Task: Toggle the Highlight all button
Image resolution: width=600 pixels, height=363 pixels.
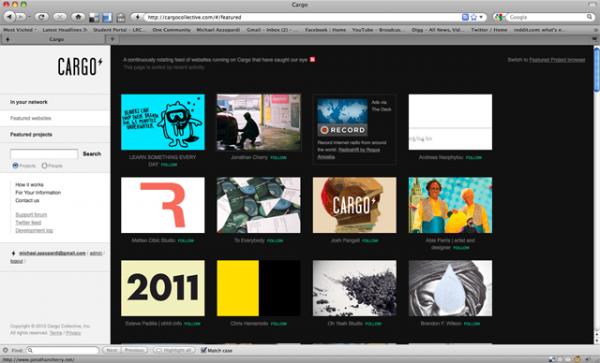Action: coord(174,350)
